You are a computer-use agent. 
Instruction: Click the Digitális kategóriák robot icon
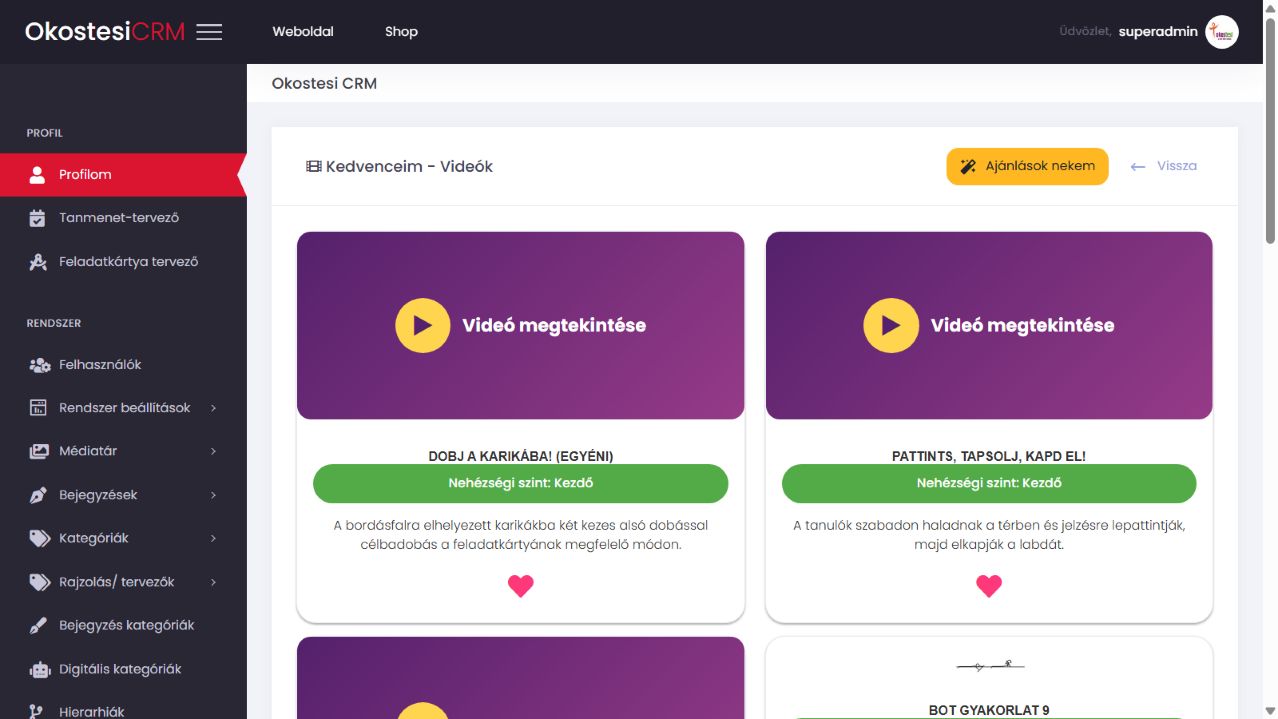[x=39, y=669]
